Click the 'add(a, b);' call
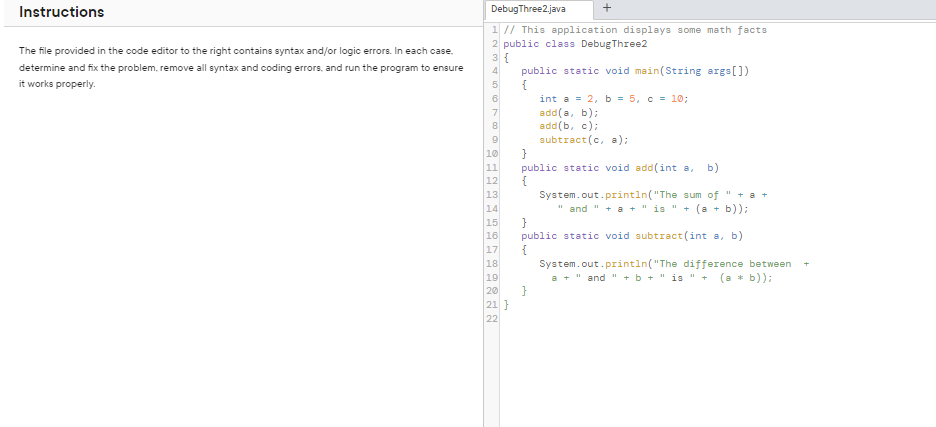 569,112
